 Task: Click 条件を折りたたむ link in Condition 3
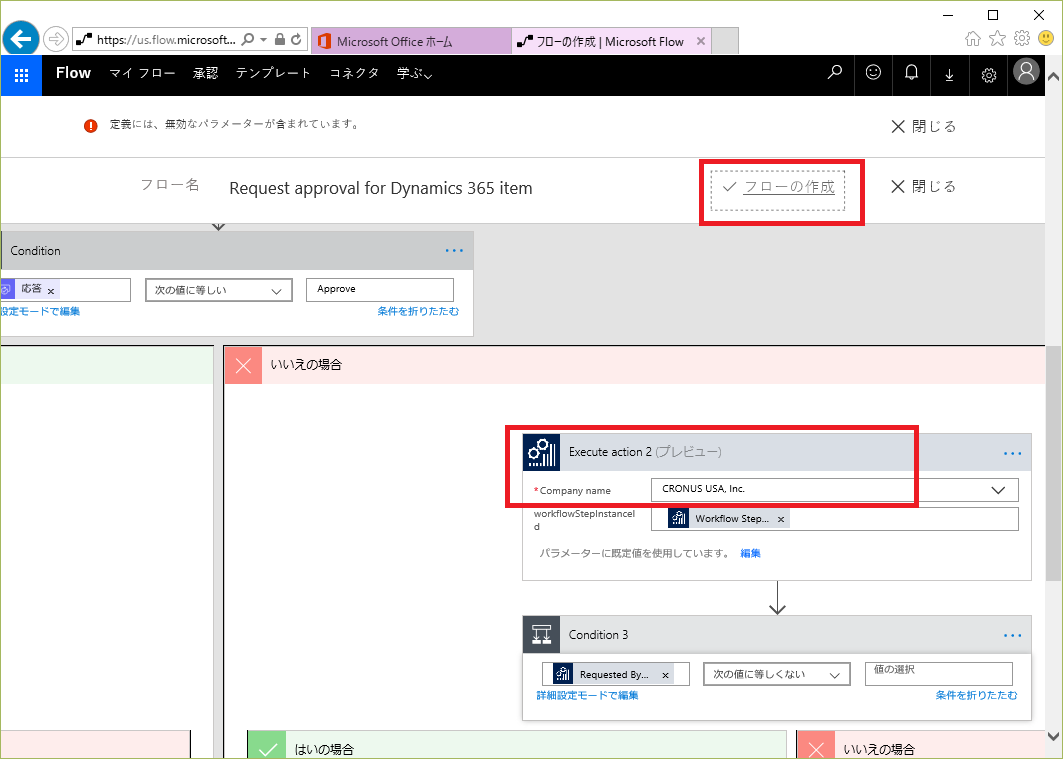click(976, 695)
